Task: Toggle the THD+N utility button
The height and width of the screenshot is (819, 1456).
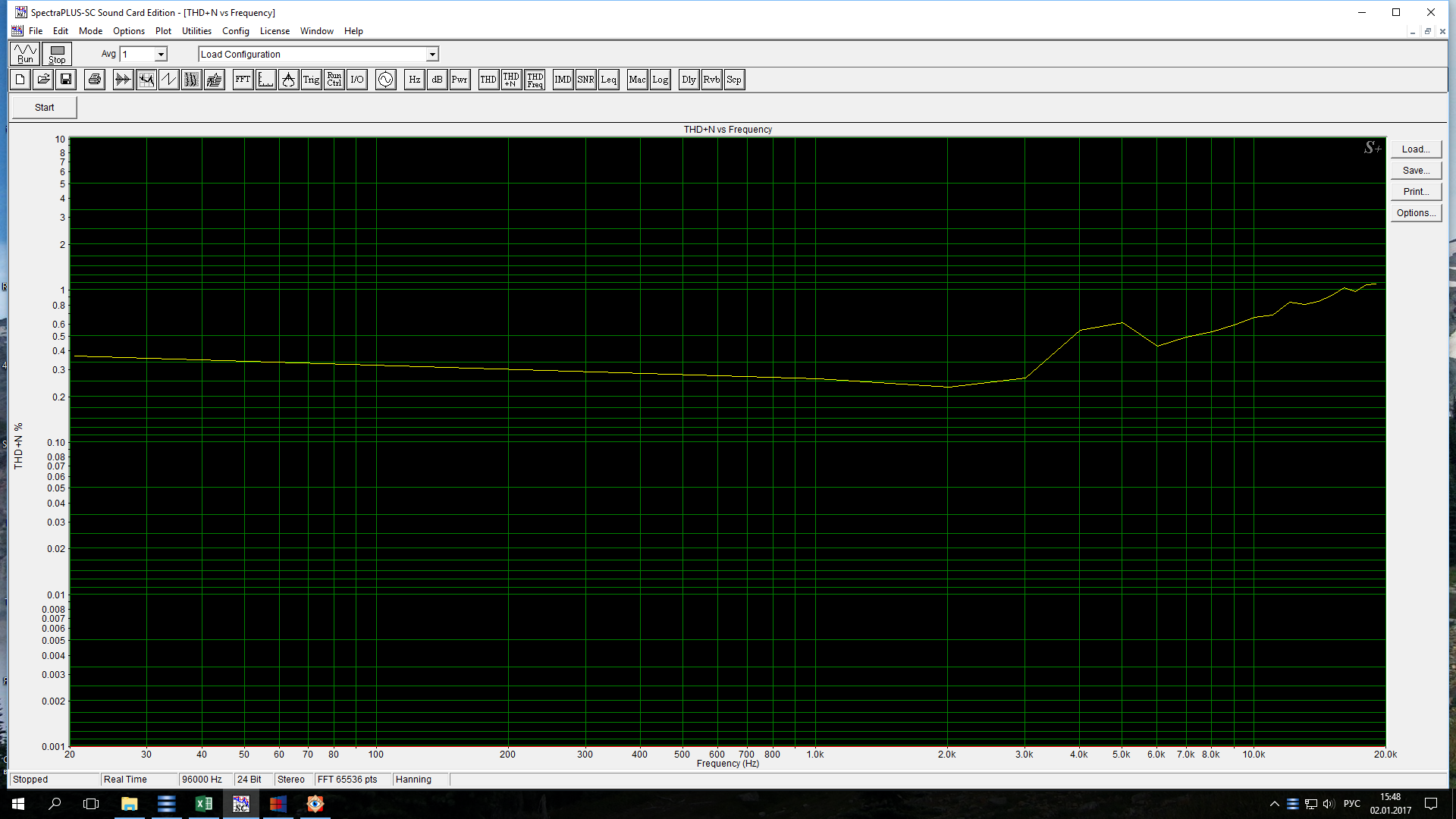Action: 511,80
